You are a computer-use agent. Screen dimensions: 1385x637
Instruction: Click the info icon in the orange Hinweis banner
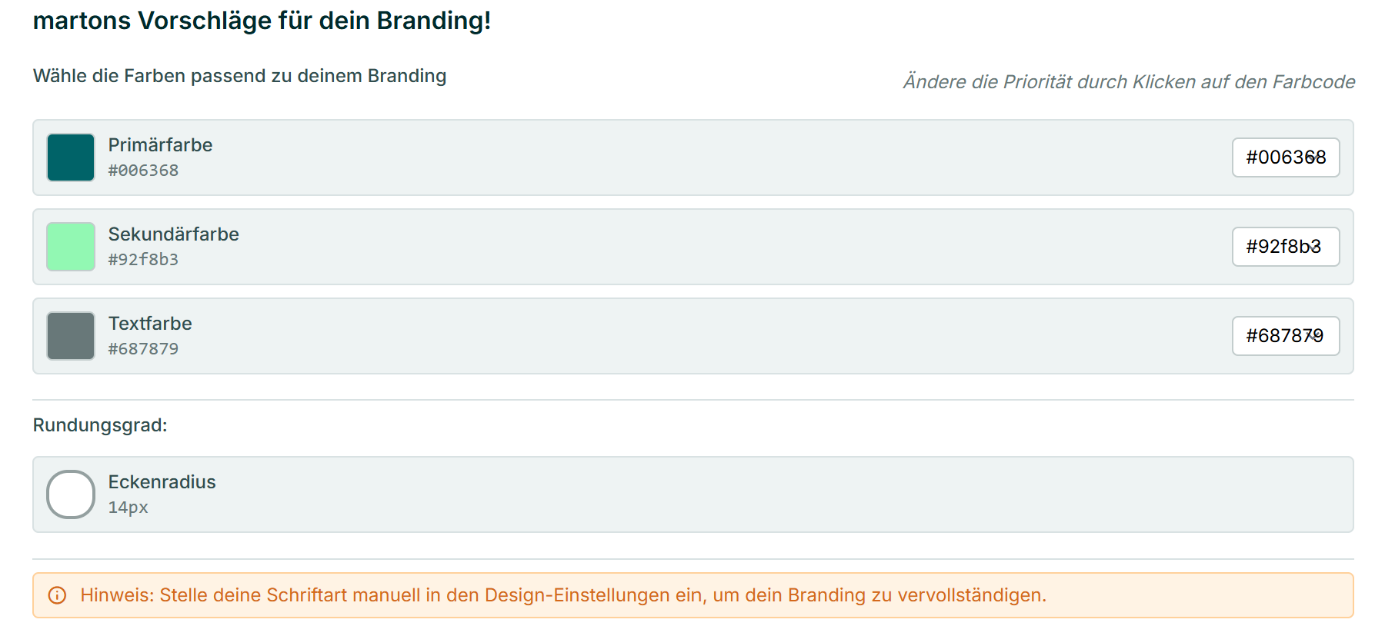click(57, 596)
